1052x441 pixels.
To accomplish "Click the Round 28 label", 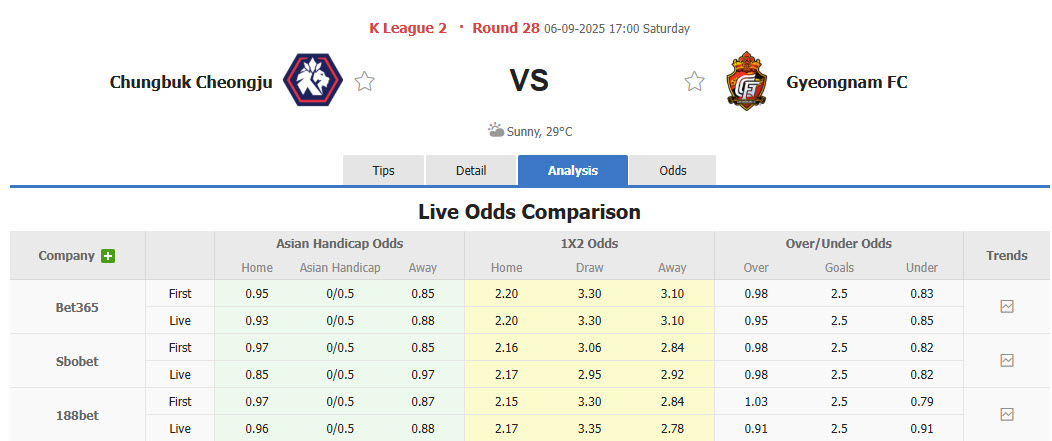I will [x=507, y=28].
